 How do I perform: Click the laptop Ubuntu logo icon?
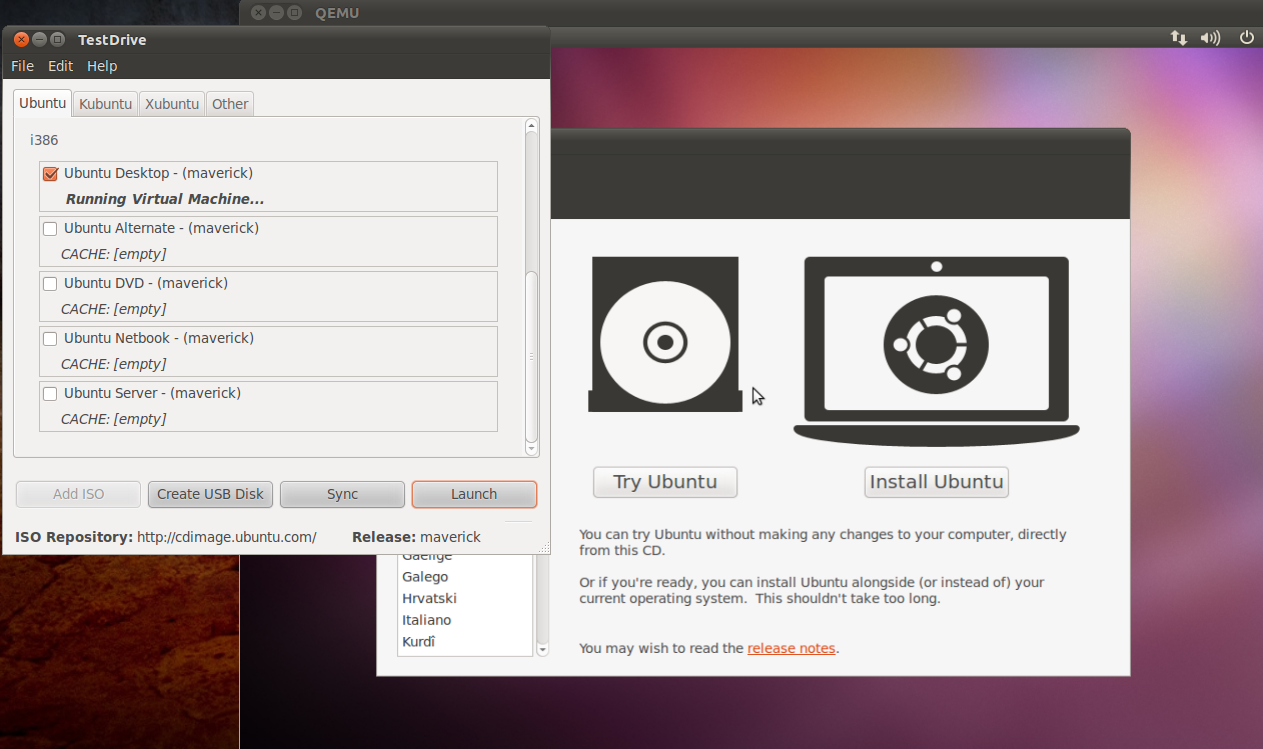[936, 351]
